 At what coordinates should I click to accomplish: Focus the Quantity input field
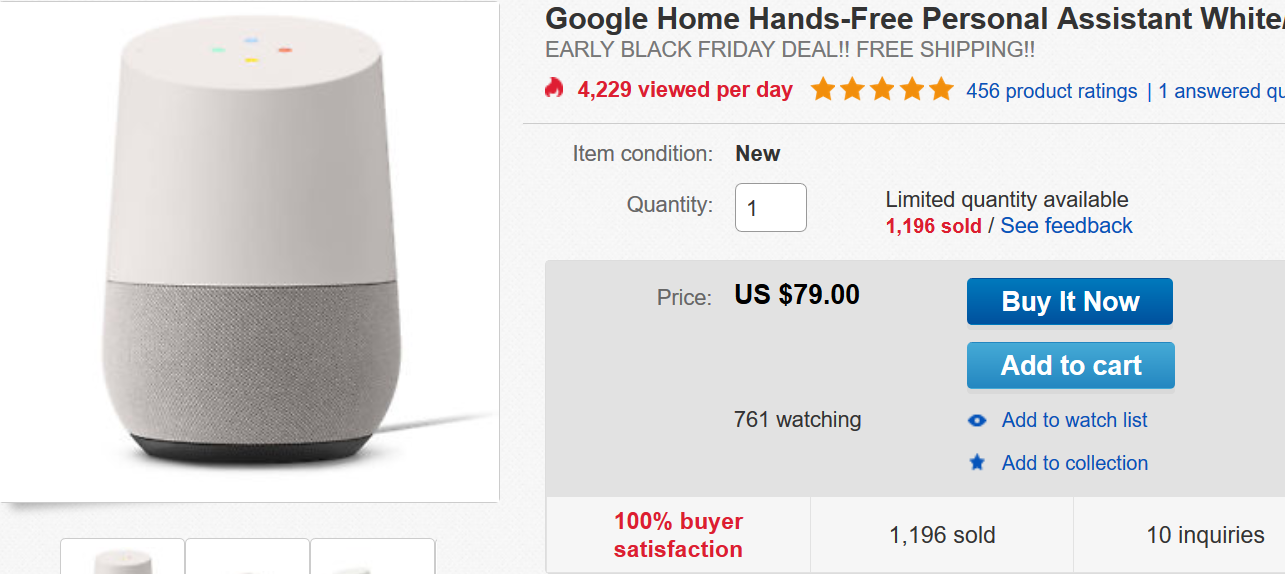pyautogui.click(x=770, y=208)
